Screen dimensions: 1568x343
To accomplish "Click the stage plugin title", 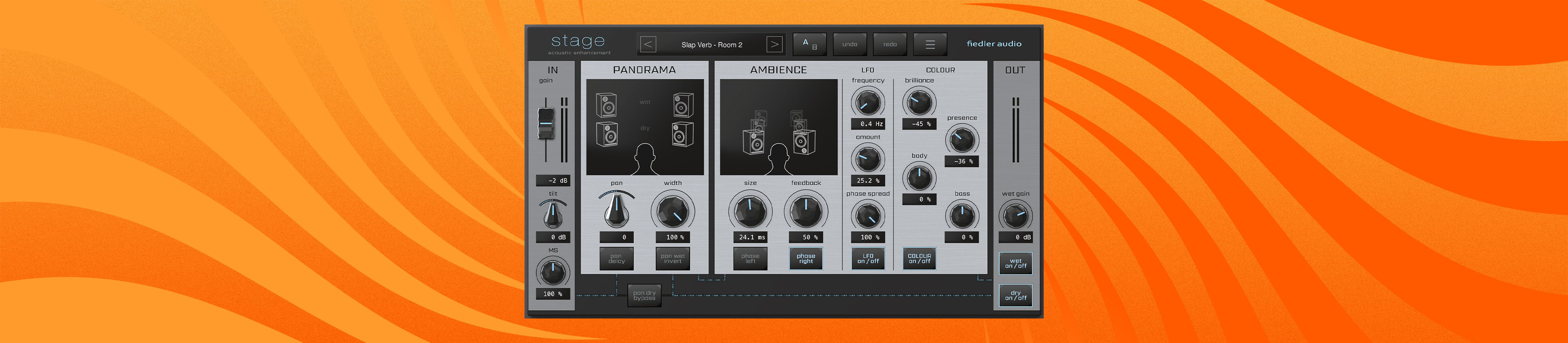I will (x=578, y=41).
